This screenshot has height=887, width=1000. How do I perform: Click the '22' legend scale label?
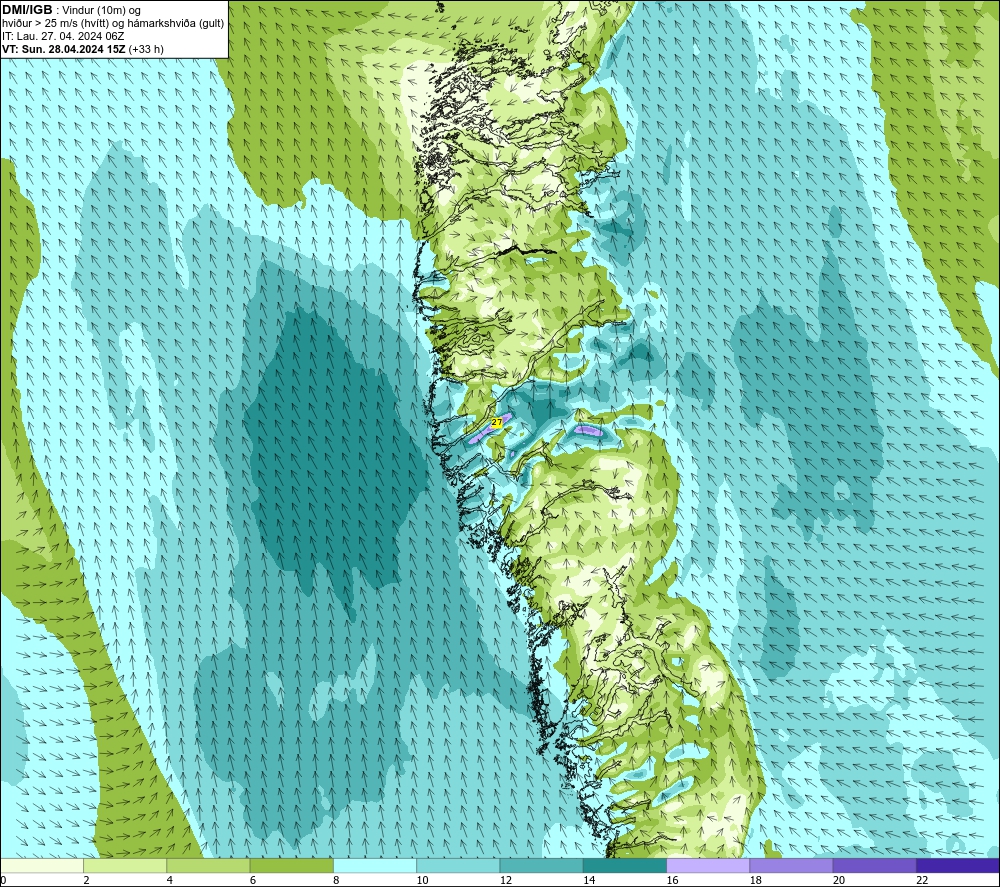tap(922, 880)
